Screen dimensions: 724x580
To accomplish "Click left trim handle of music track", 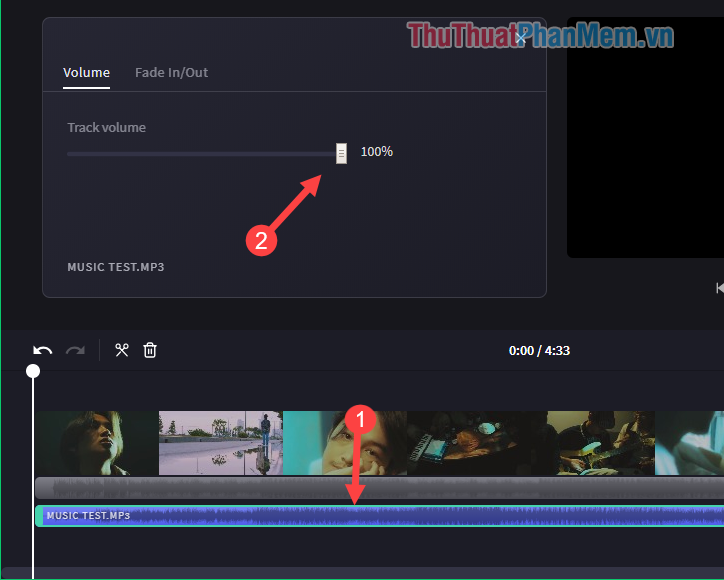I will click(39, 516).
